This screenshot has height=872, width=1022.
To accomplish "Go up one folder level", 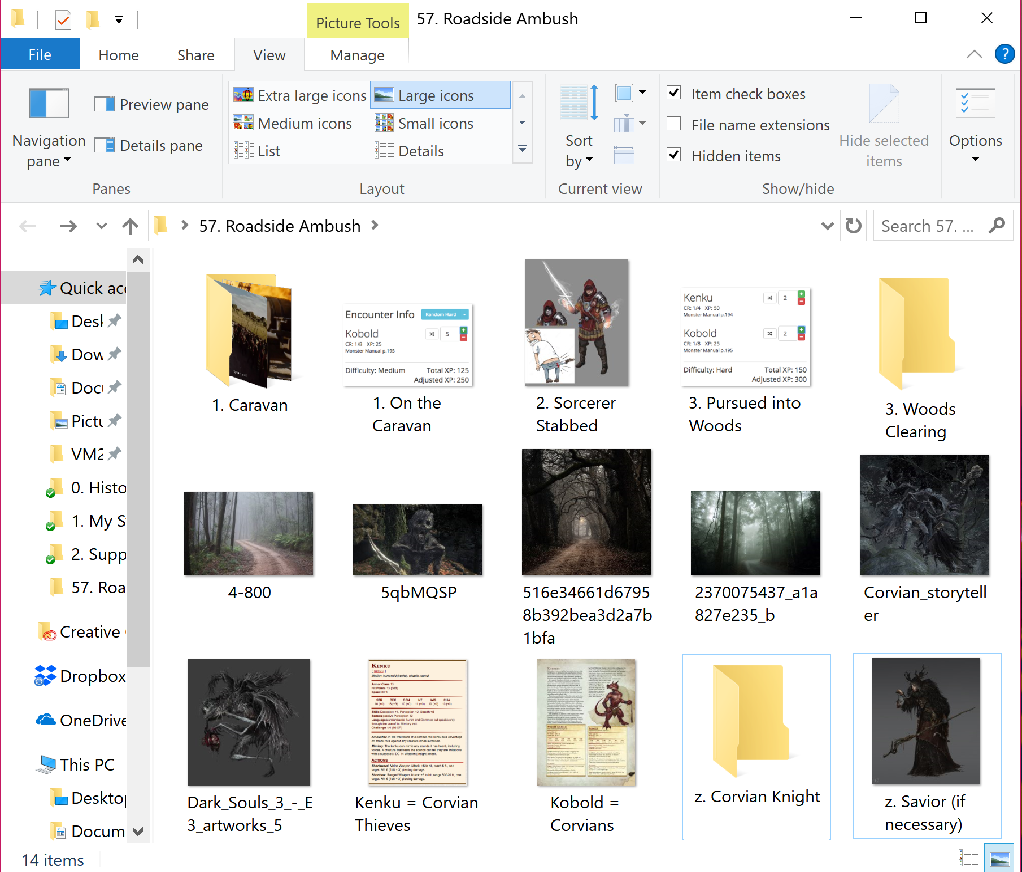I will coord(130,226).
